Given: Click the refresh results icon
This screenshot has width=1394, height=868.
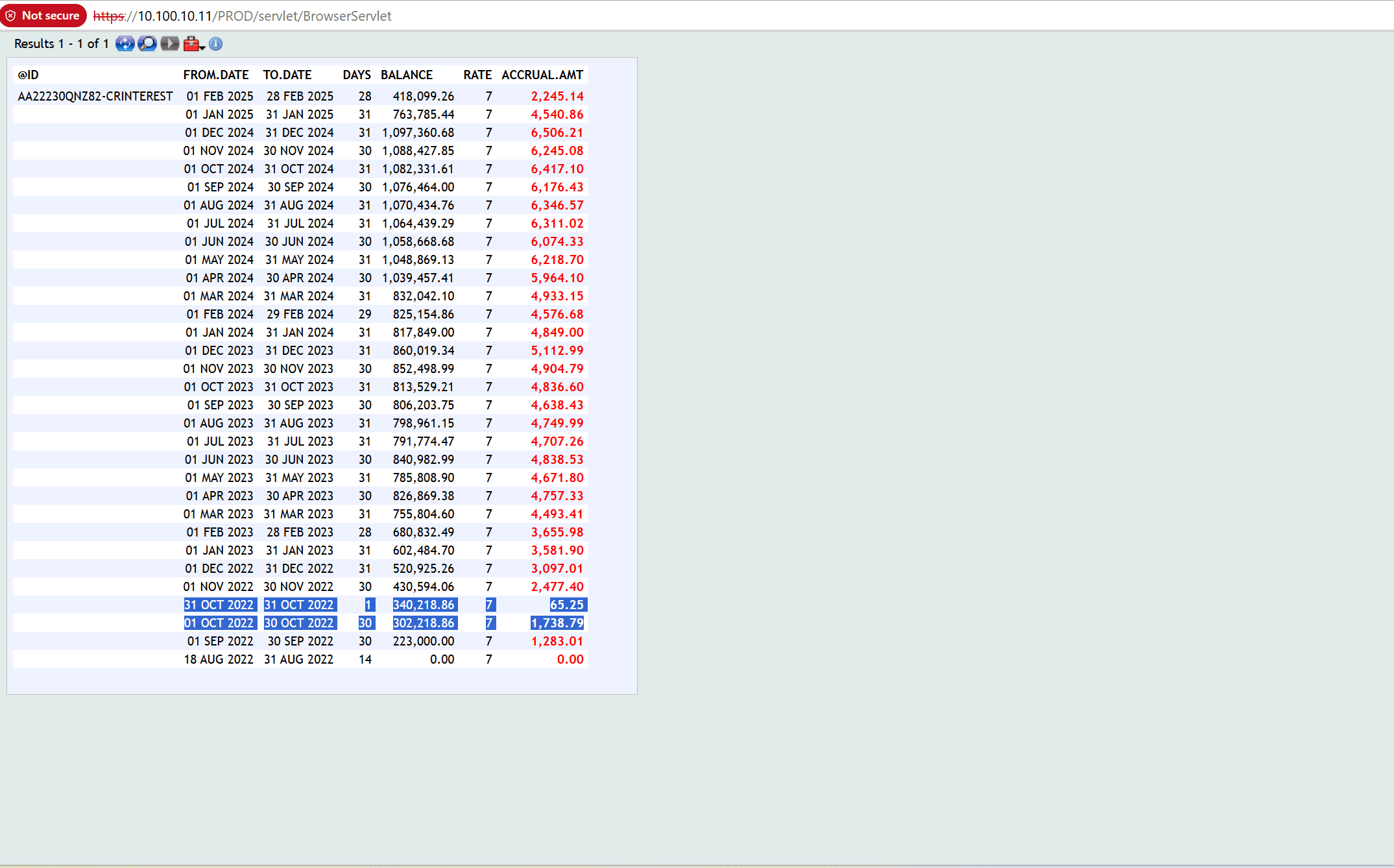Looking at the screenshot, I should 125,43.
